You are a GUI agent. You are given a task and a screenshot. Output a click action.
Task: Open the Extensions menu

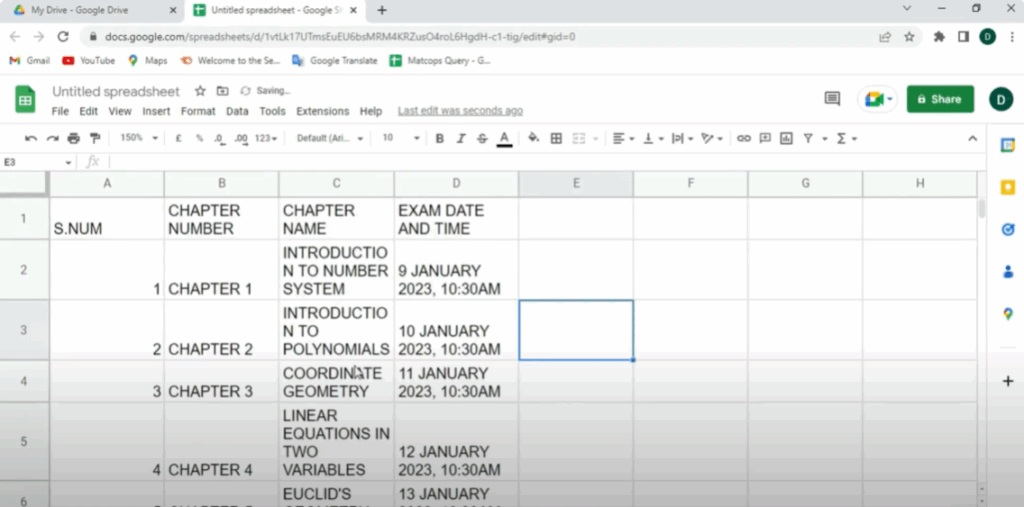(322, 111)
